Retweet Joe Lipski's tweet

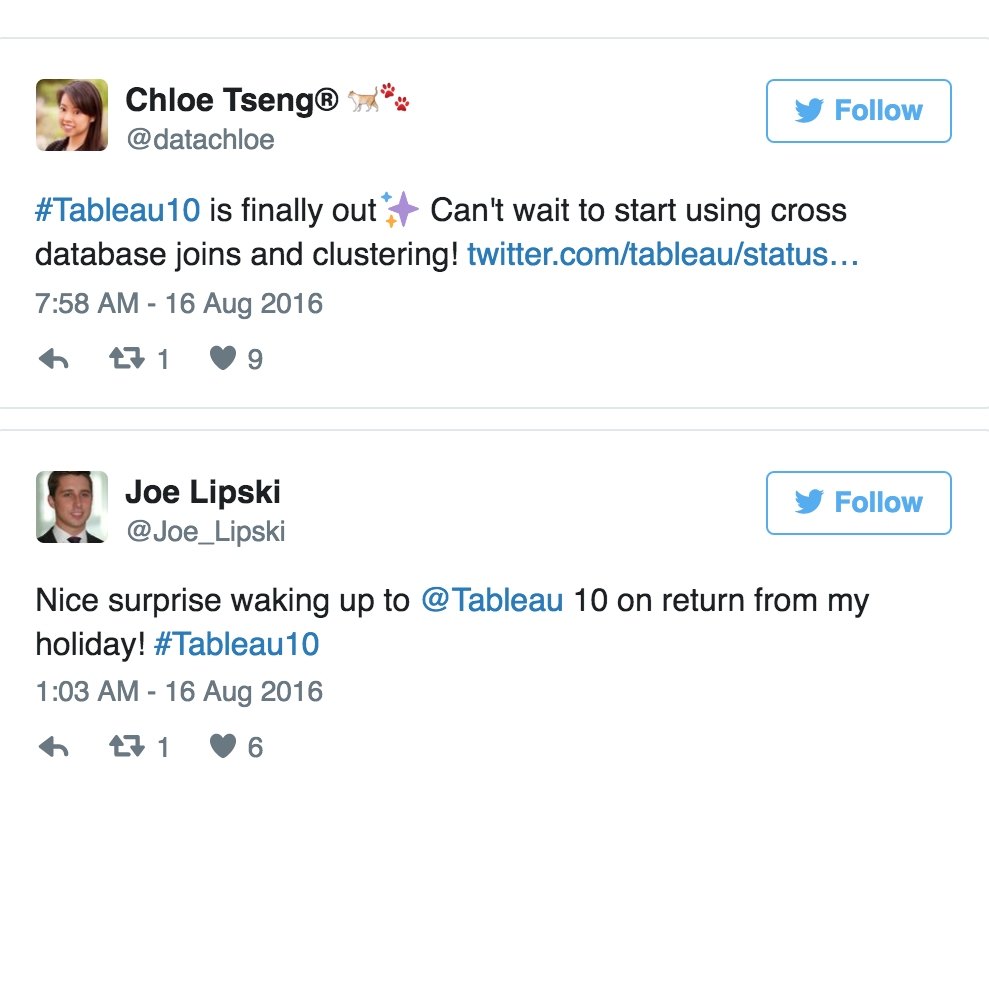click(127, 747)
